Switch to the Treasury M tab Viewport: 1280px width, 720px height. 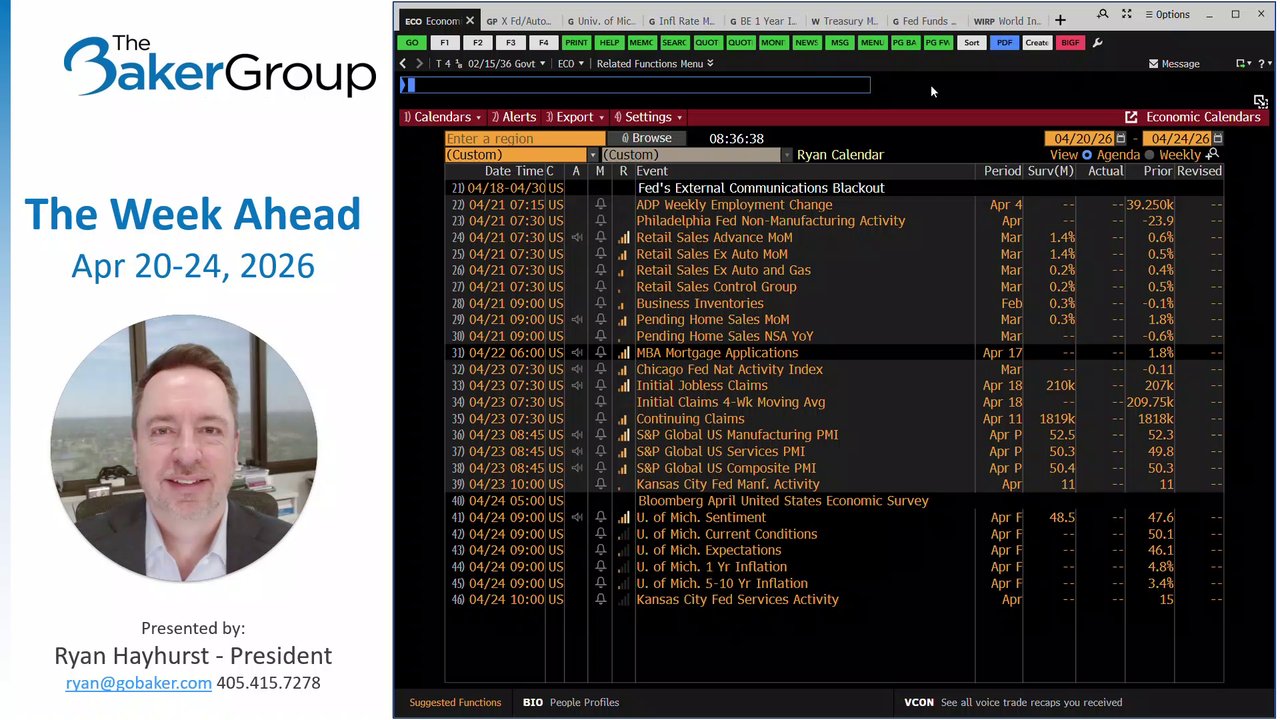844,21
